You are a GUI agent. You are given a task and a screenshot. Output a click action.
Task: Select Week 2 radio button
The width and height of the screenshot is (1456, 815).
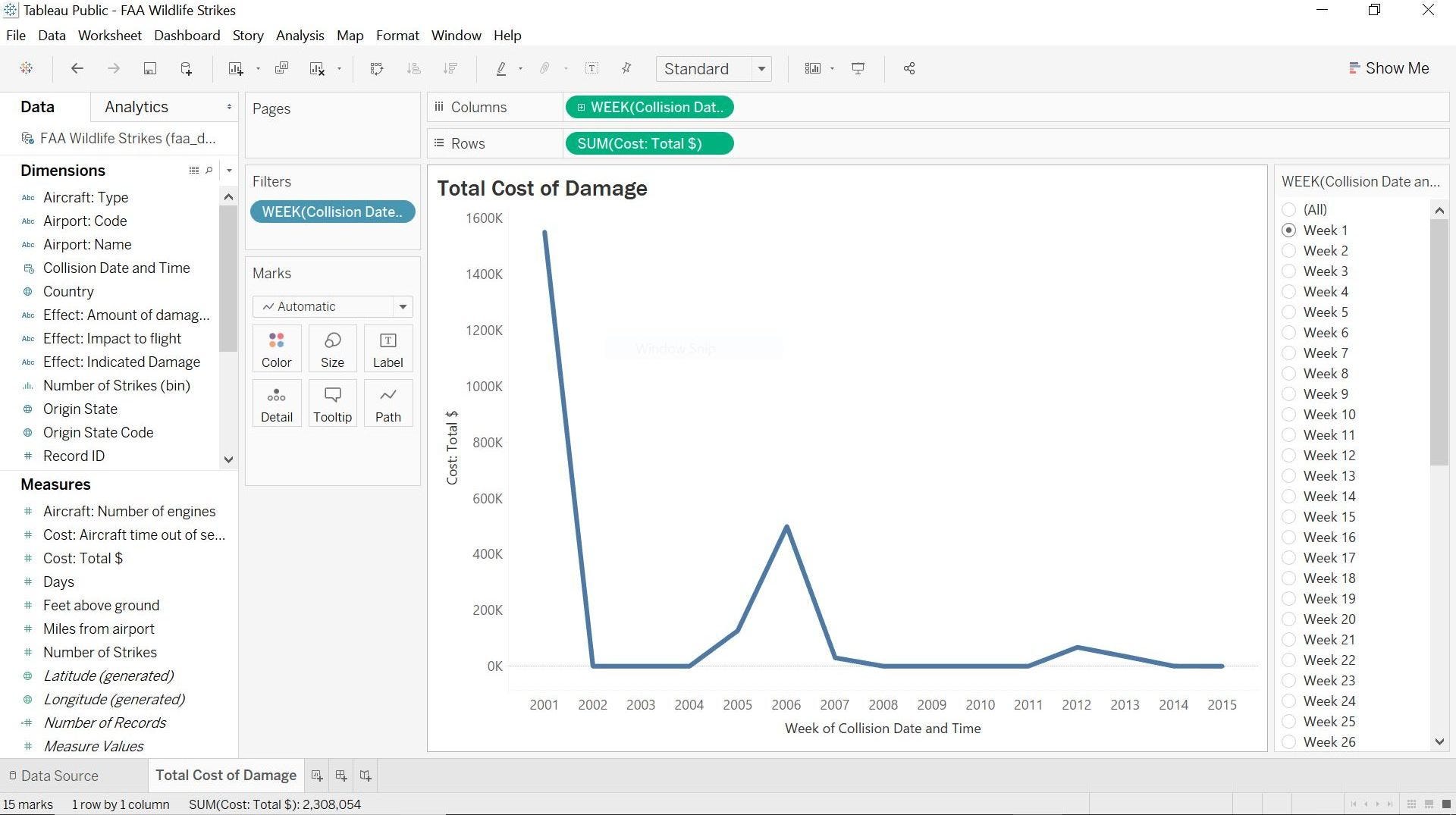1289,250
